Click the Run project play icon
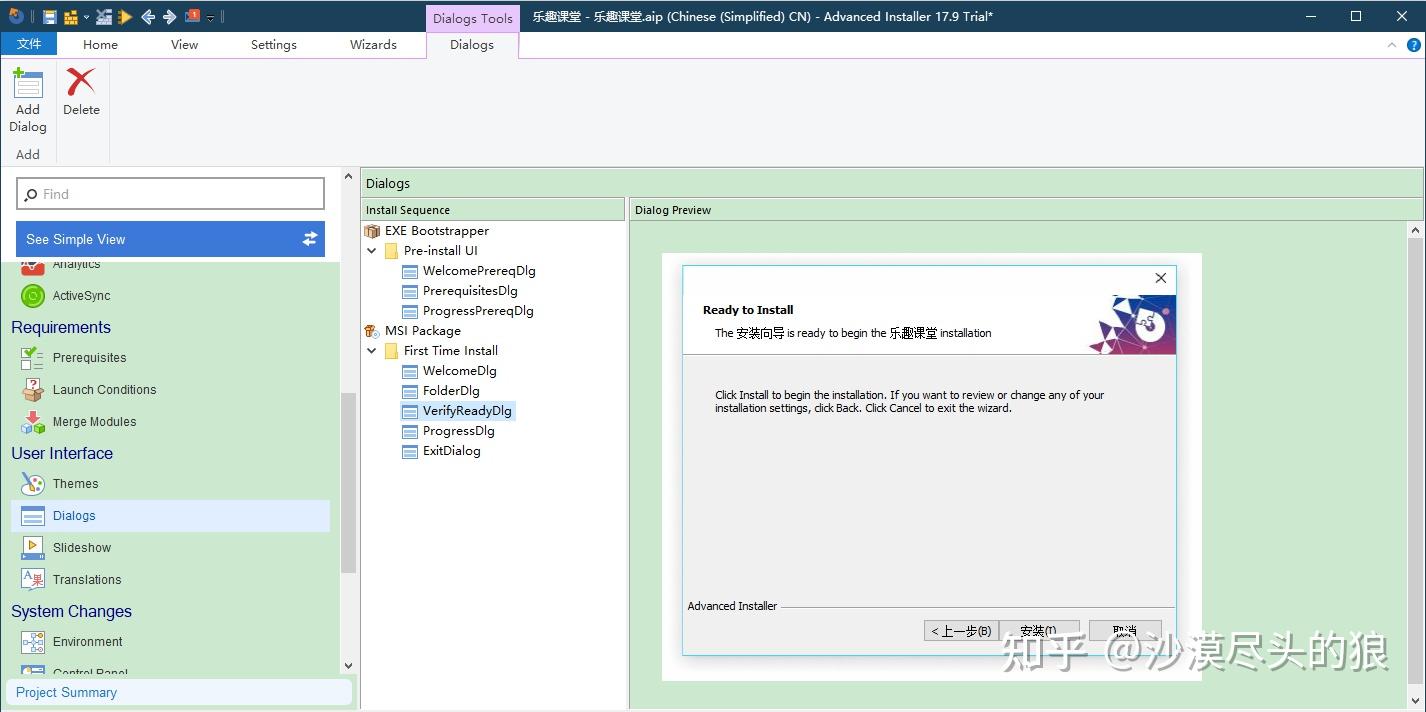The width and height of the screenshot is (1426, 712). pyautogui.click(x=124, y=17)
